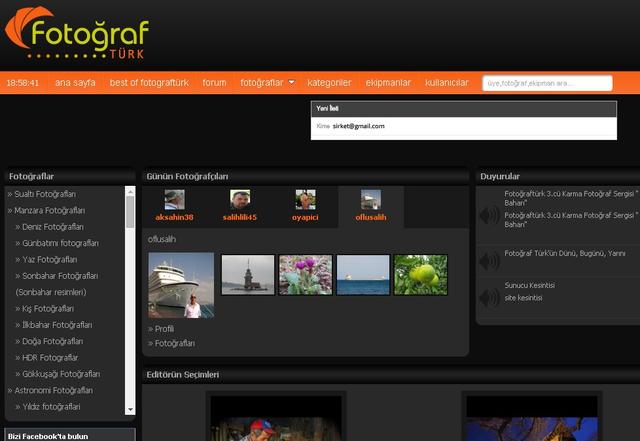
Task: Open Fotoğraf Türk'ün Dünü, Bugünü, Yarını announcement
Action: (x=564, y=254)
